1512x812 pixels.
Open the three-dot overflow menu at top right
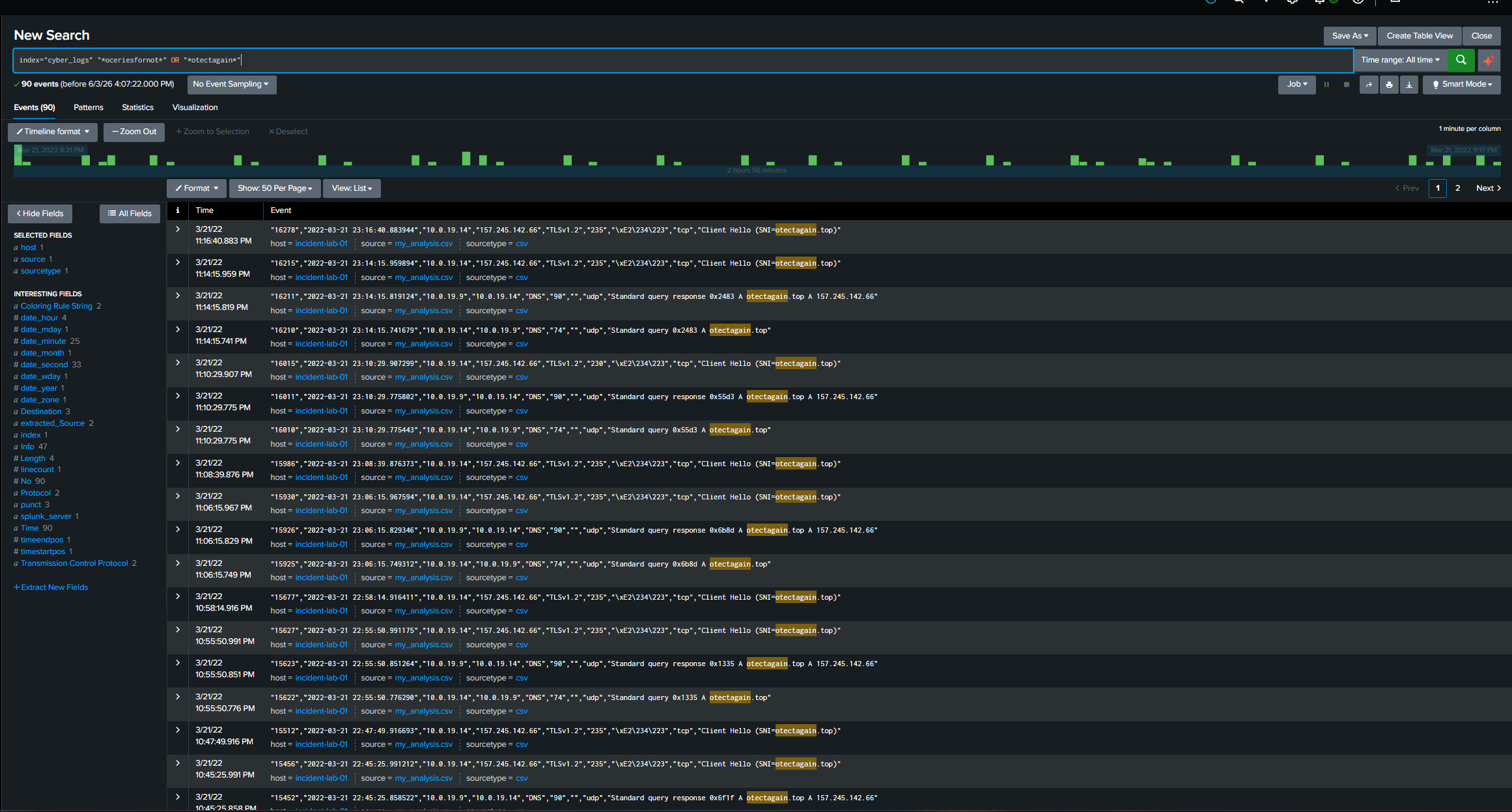(x=1492, y=3)
